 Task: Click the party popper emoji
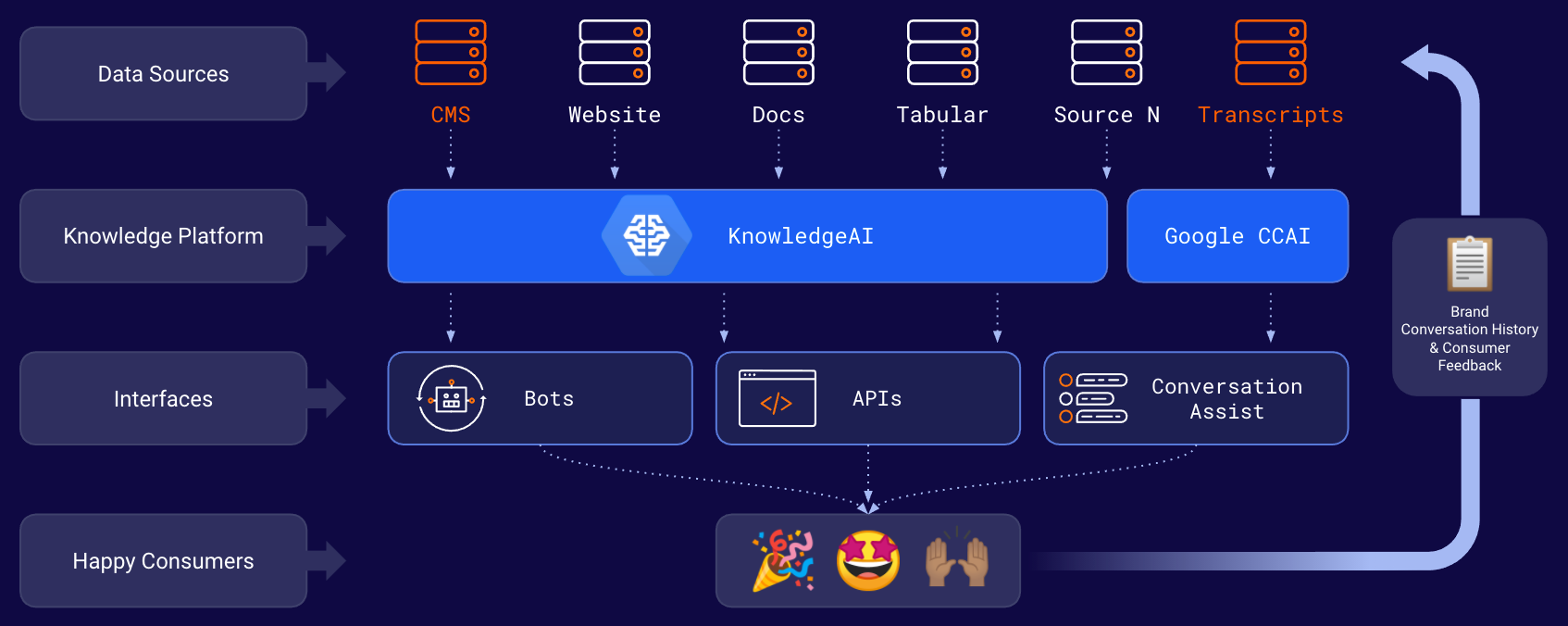(x=783, y=560)
